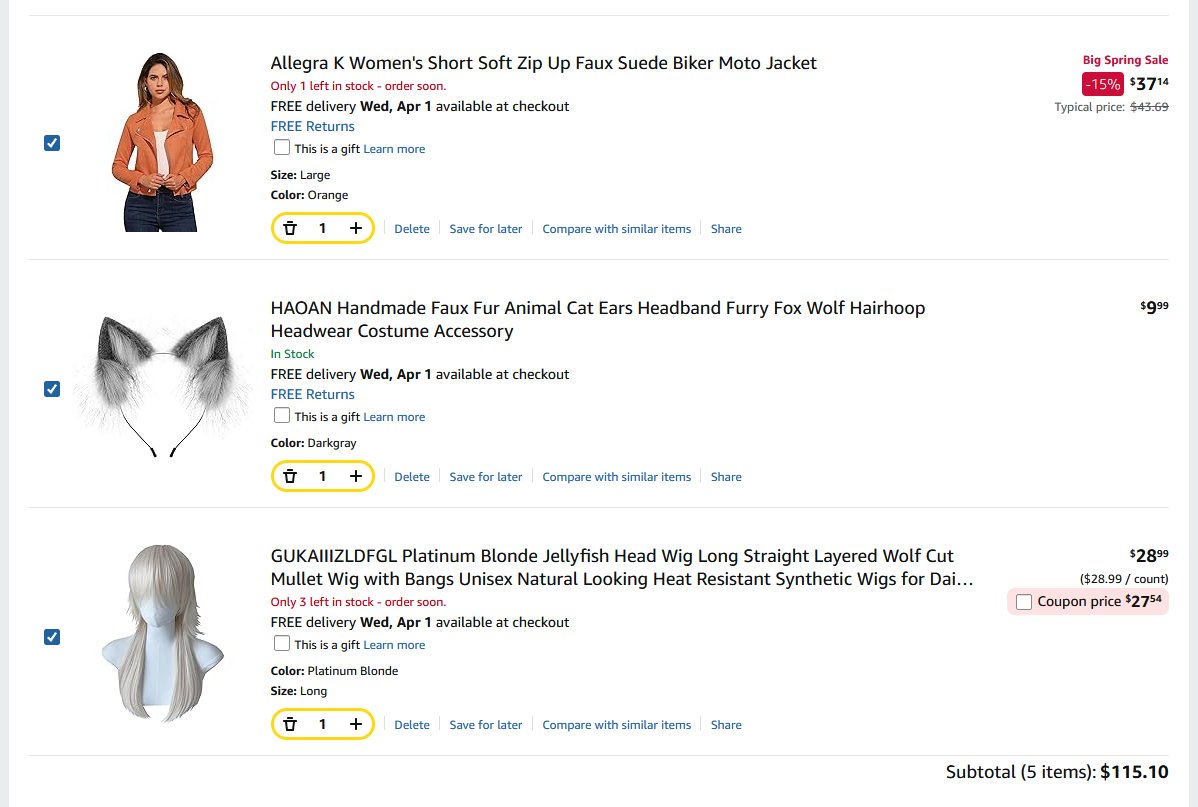Screen dimensions: 1198x807
Task: Enable the $27.54 coupon price checkbox
Action: (x=1024, y=602)
